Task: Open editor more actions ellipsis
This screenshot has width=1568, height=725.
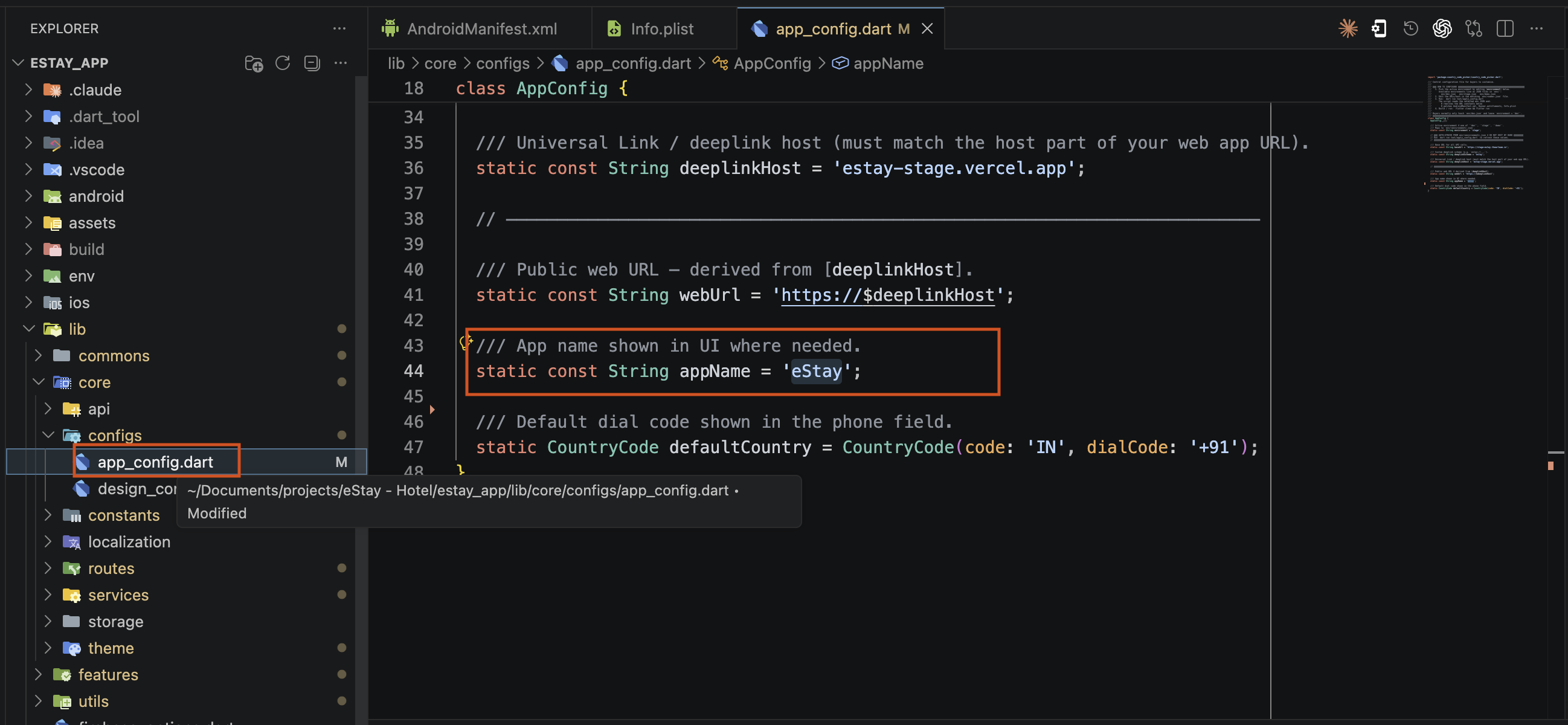Action: pos(1537,28)
